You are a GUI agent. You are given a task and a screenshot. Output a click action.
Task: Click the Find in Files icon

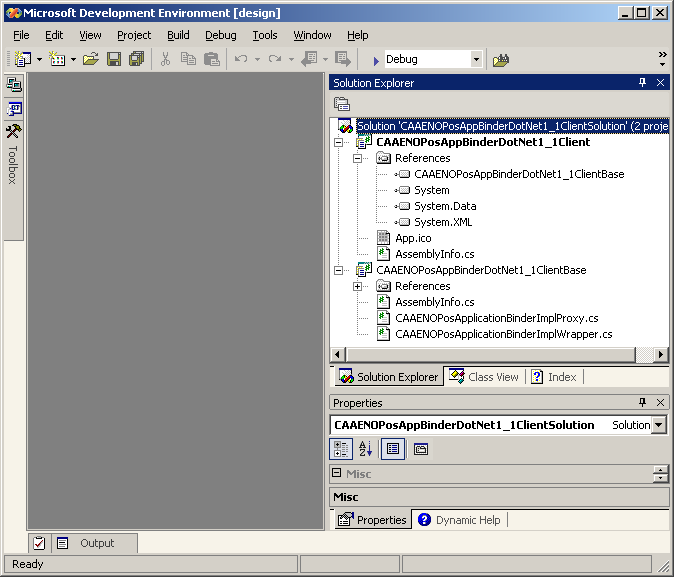pos(501,60)
